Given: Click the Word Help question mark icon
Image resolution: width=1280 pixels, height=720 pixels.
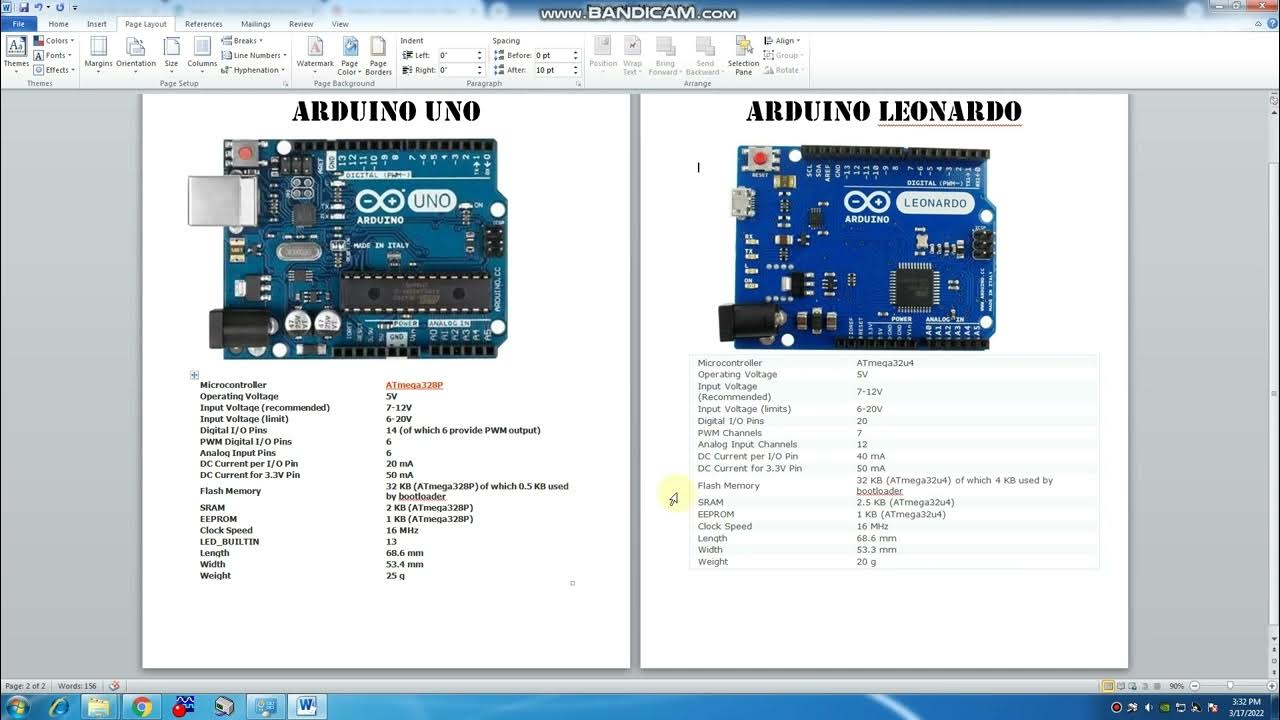Looking at the screenshot, I should pyautogui.click(x=1270, y=24).
